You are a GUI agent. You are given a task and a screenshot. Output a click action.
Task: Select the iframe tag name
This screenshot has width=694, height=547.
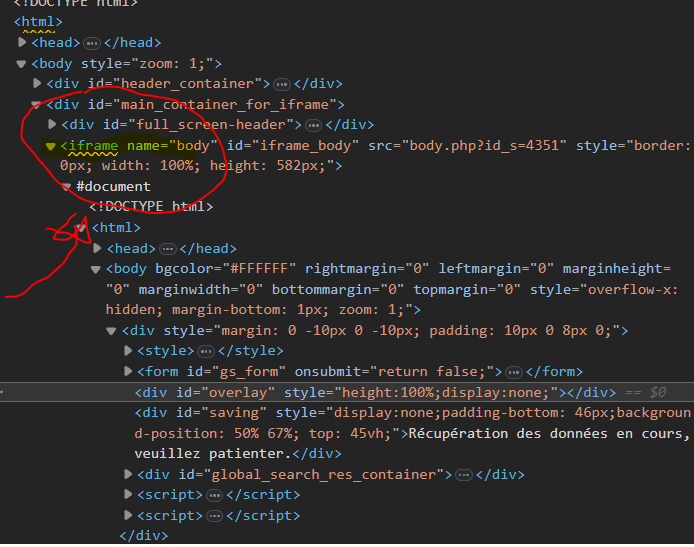coord(93,146)
